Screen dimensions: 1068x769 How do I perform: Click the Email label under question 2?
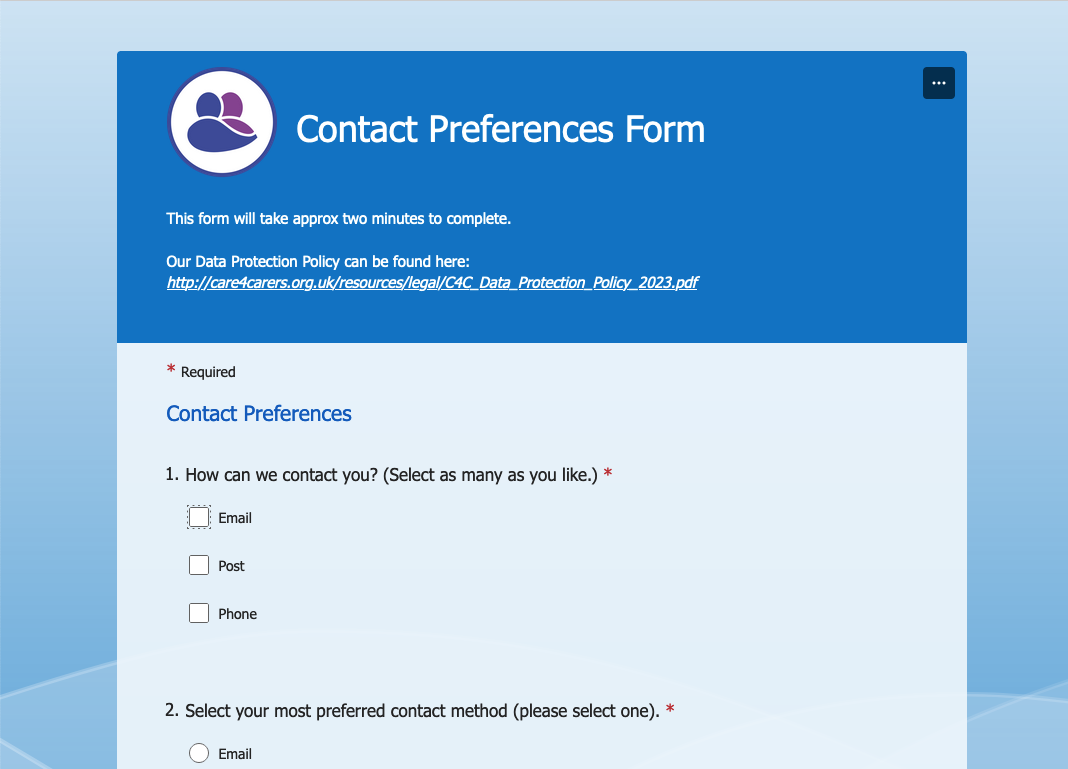tap(235, 754)
